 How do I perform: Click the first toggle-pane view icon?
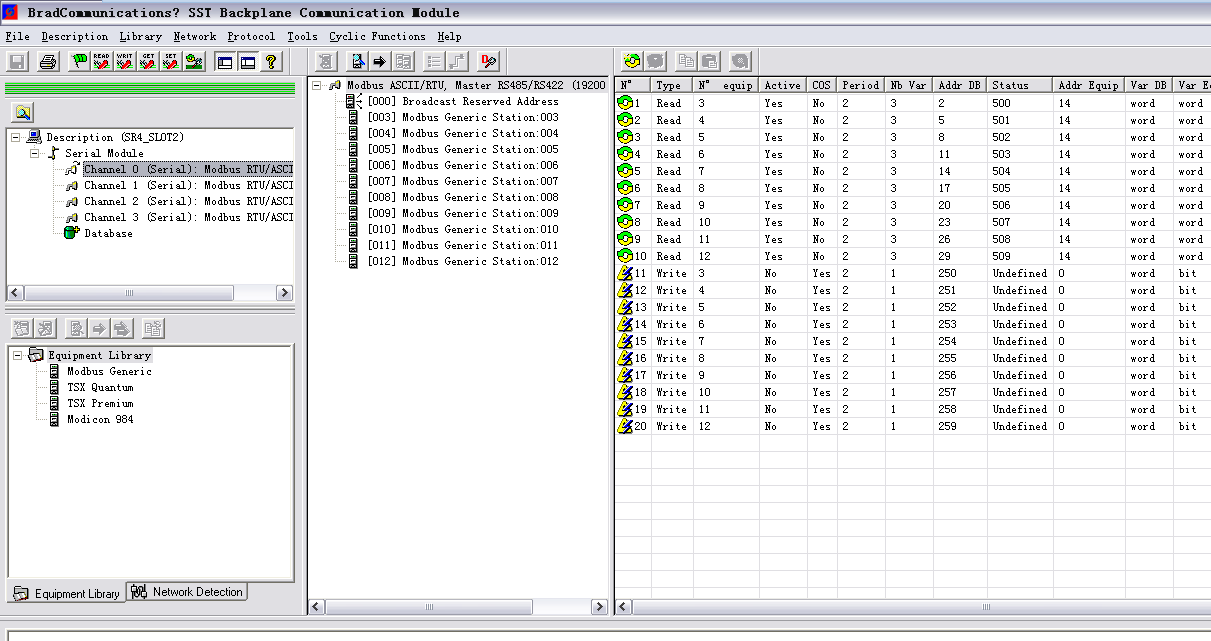(x=225, y=62)
